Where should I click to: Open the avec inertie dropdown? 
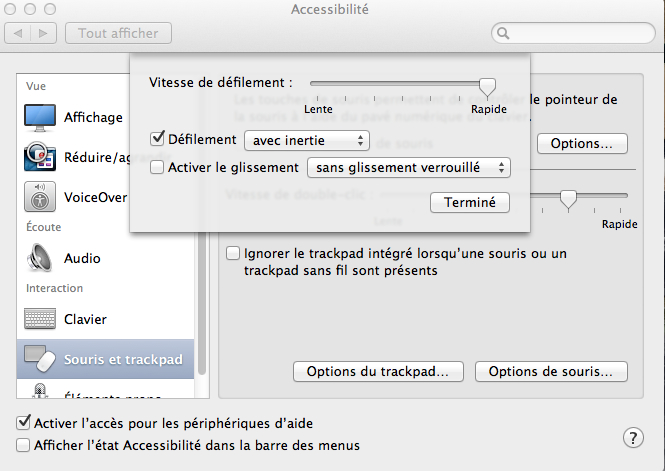307,141
